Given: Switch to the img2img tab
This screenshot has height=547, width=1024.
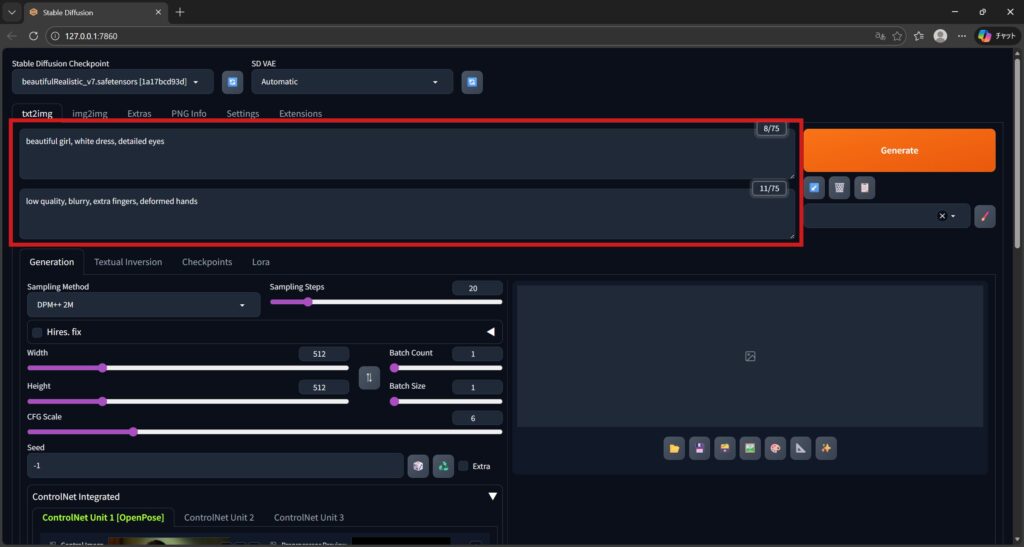Looking at the screenshot, I should tap(90, 114).
